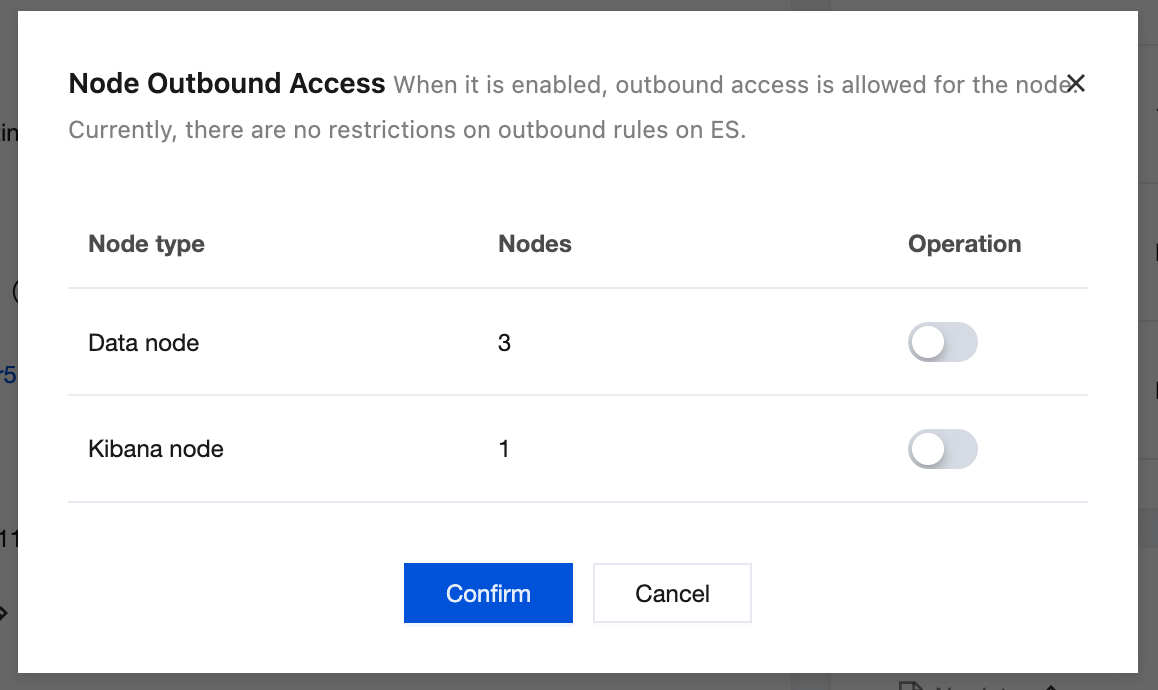Click the arrow icon at the left edge
Viewport: 1158px width, 690px height.
(4, 612)
